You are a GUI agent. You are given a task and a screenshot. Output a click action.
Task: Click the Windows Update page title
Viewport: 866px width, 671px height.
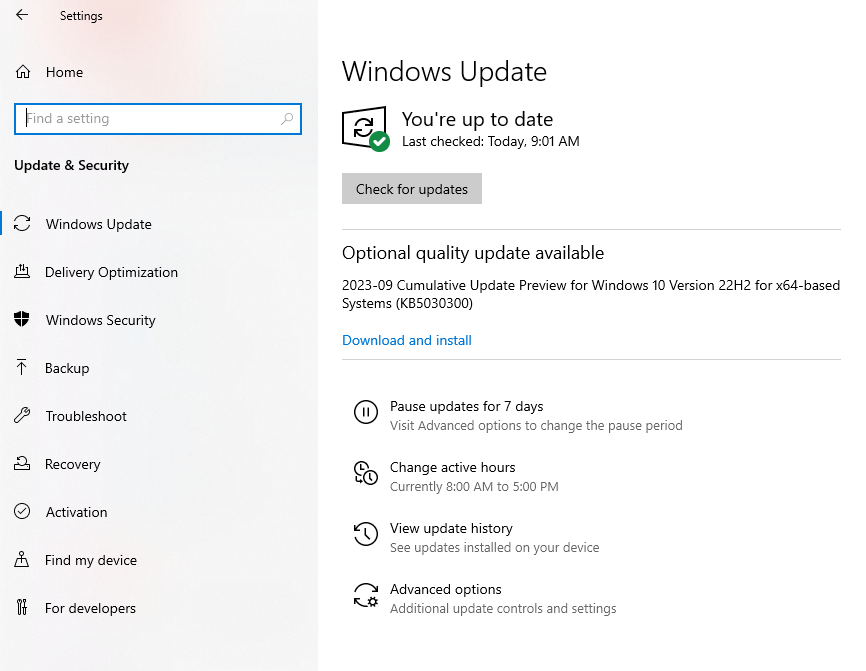click(444, 72)
